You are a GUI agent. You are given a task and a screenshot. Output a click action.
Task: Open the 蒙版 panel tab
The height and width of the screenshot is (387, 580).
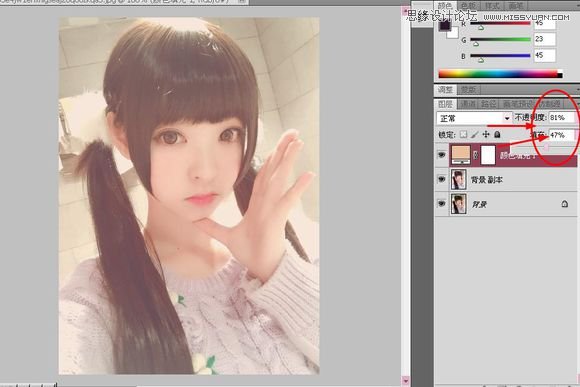469,90
